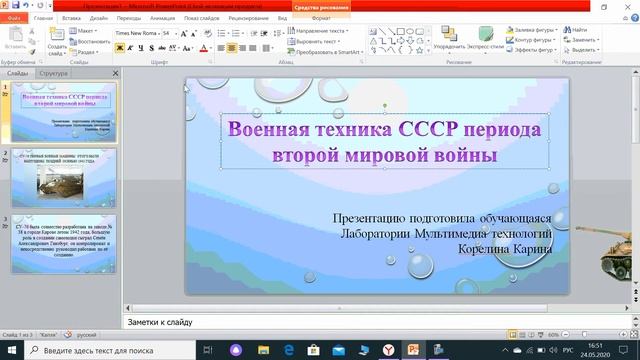The width and height of the screenshot is (640, 360).
Task: Select triangle shape in shapes gallery
Action: [x=373, y=41]
